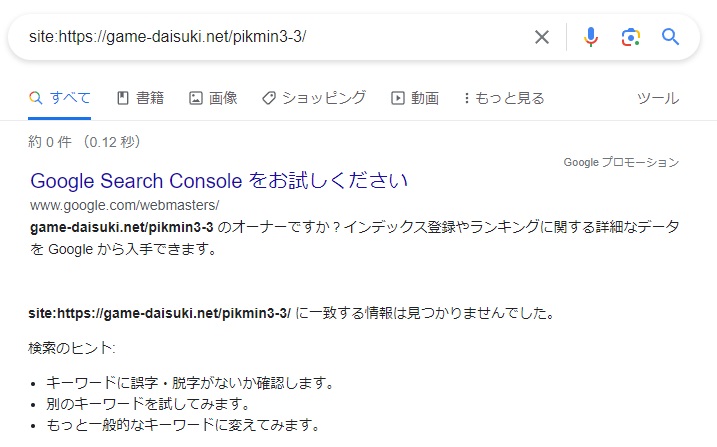Image resolution: width=717 pixels, height=447 pixels.
Task: Open Google Search Console をお試しください link
Action: (x=219, y=181)
